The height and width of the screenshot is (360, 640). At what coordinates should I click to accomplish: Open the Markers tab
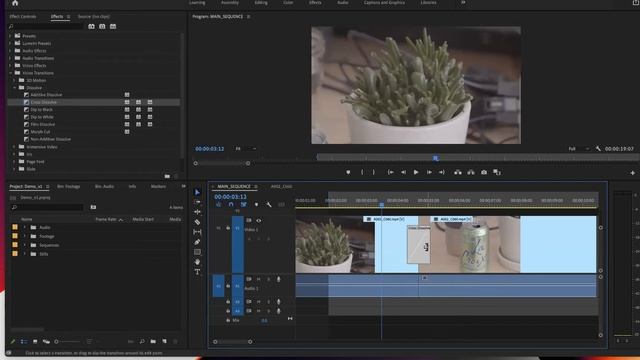(158, 187)
